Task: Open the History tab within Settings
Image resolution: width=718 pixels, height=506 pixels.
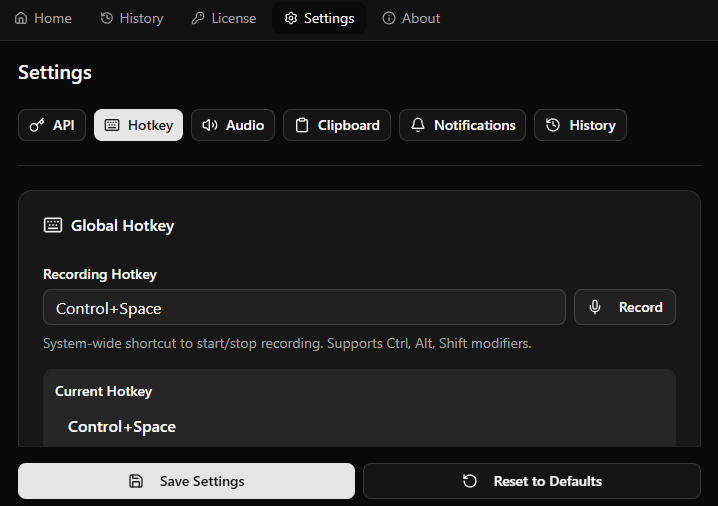Action: [x=580, y=125]
